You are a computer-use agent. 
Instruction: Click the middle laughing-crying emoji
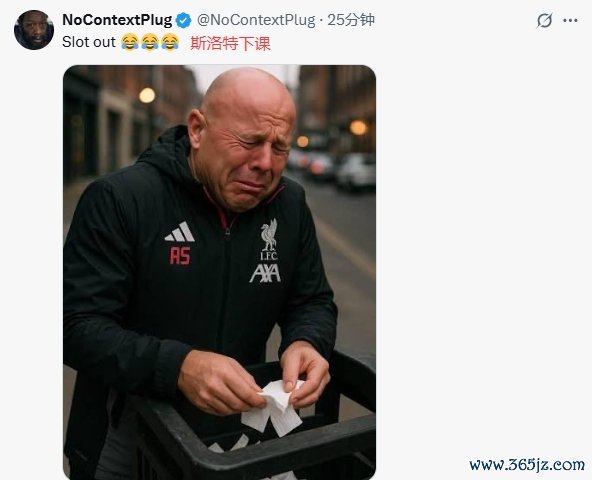click(x=150, y=42)
